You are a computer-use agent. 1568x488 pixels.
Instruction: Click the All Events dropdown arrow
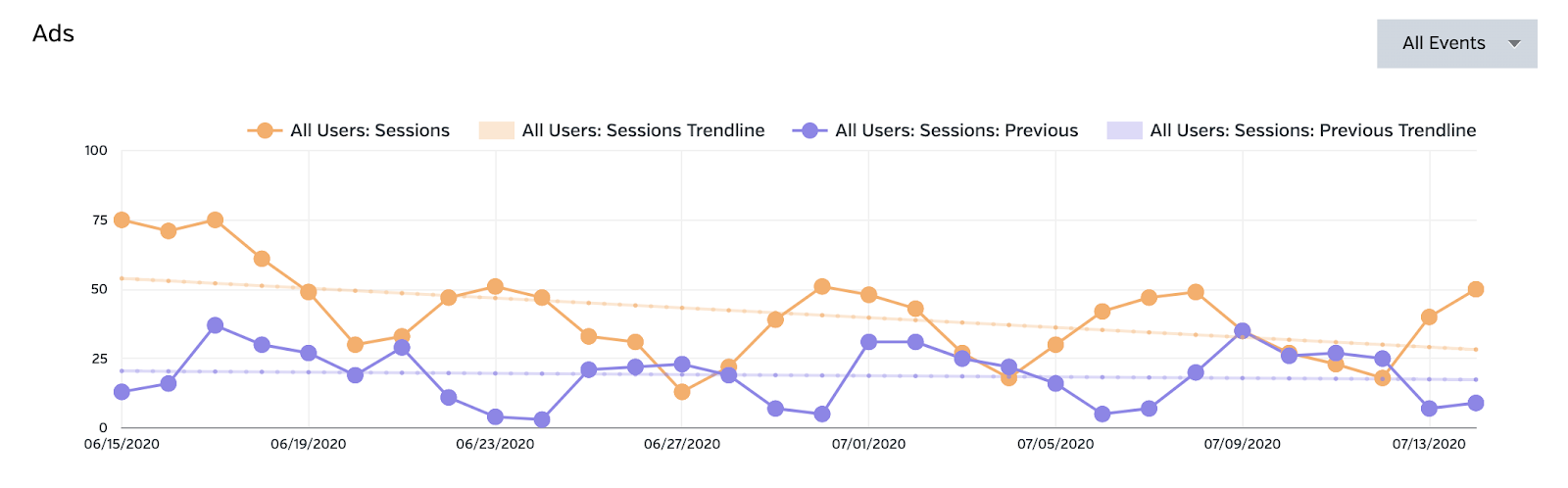(x=1514, y=44)
